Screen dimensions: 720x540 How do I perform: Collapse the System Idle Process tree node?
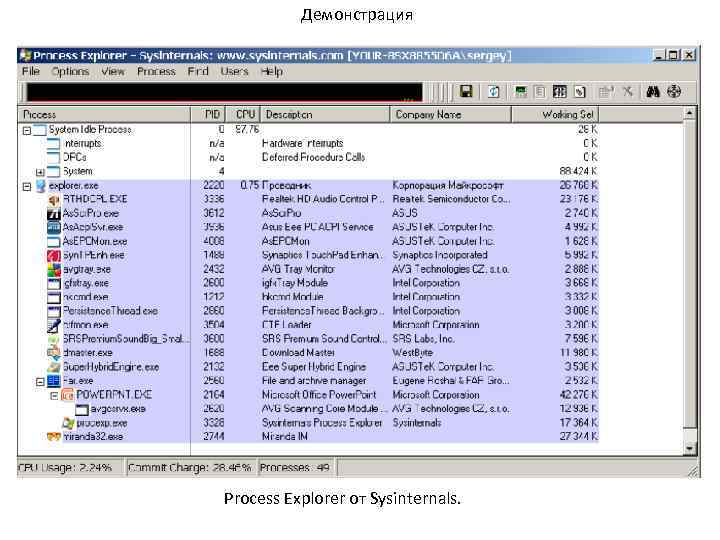[27, 131]
